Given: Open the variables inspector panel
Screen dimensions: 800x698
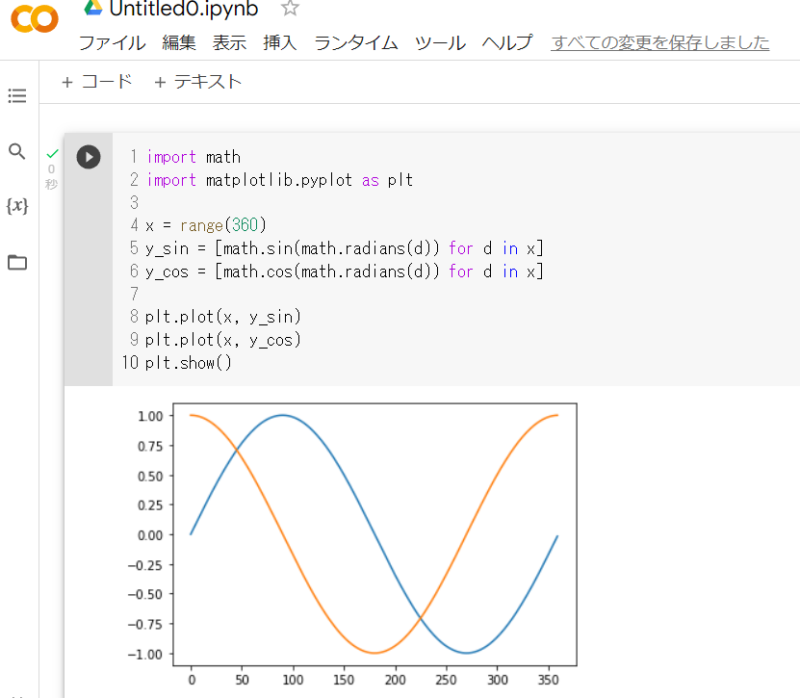Looking at the screenshot, I should (17, 206).
